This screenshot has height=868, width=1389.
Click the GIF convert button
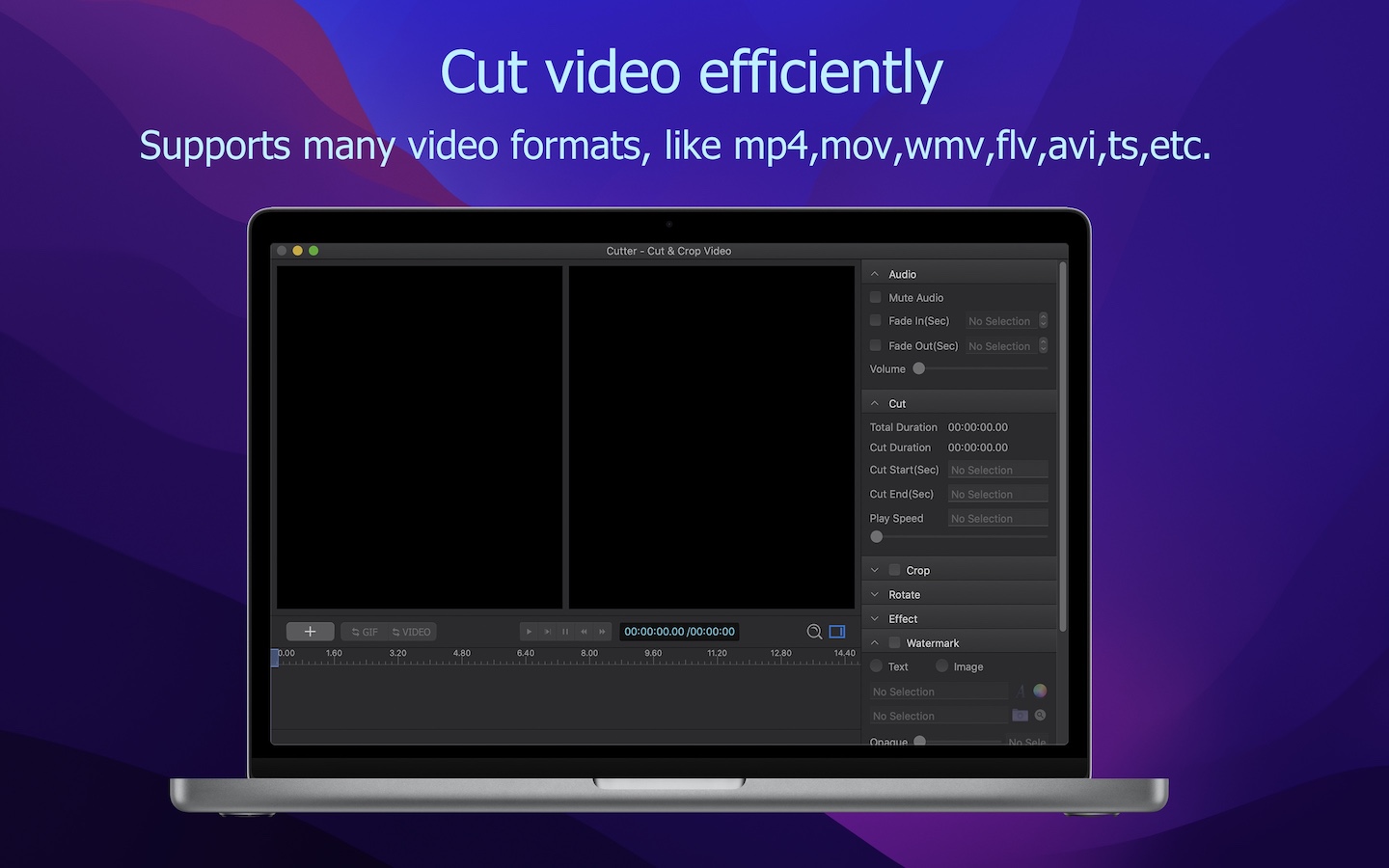(x=365, y=632)
